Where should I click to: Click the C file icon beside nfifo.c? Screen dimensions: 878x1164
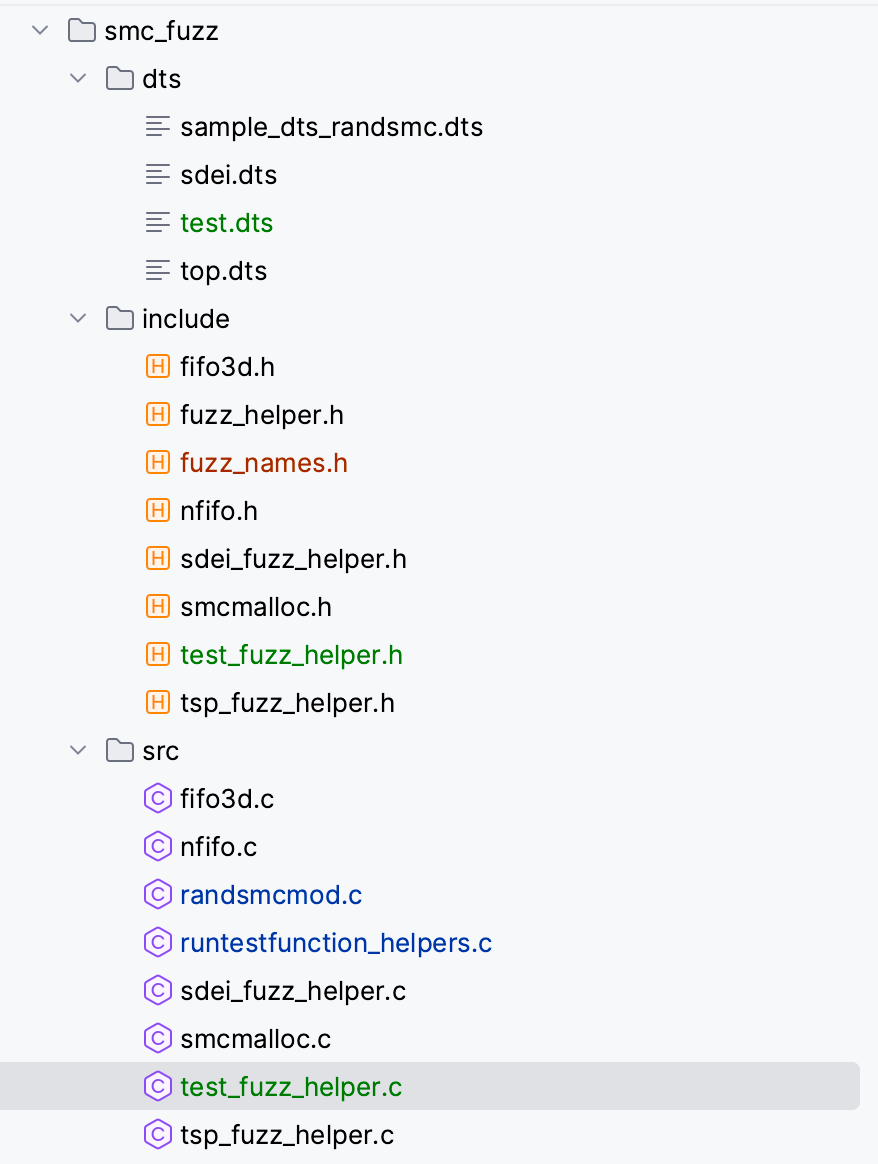(x=158, y=847)
